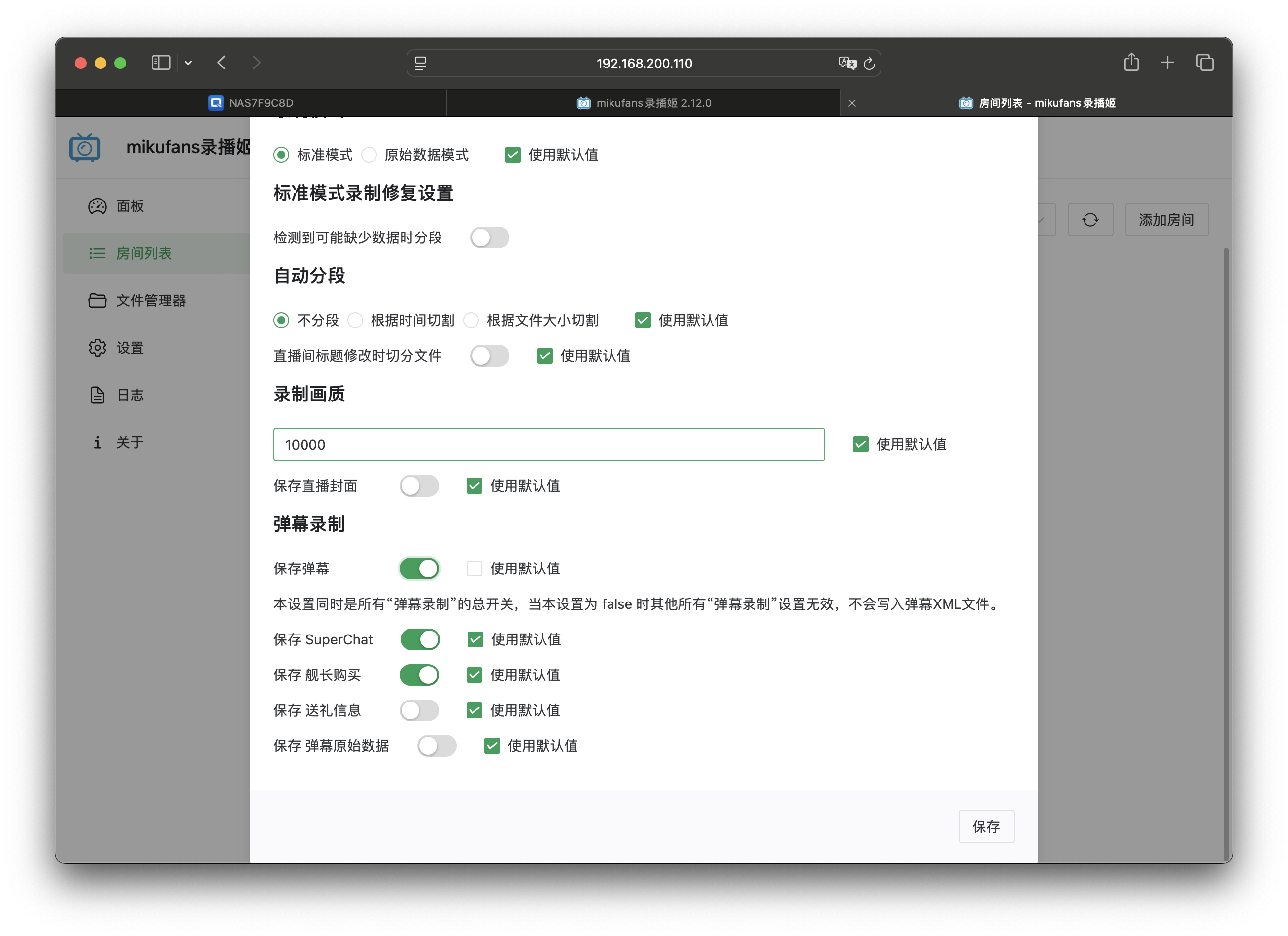Viewport: 1288px width, 936px height.
Task: Reload the page with refresh icon
Action: (x=869, y=64)
